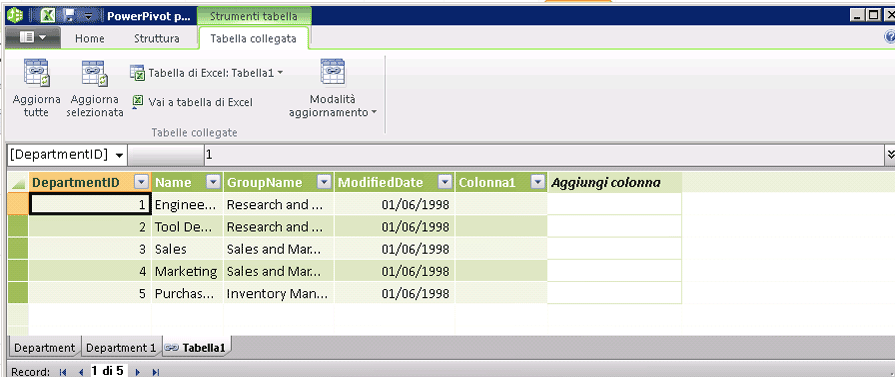Switch to the Home tab
Image resolution: width=895 pixels, height=377 pixels.
[90, 39]
